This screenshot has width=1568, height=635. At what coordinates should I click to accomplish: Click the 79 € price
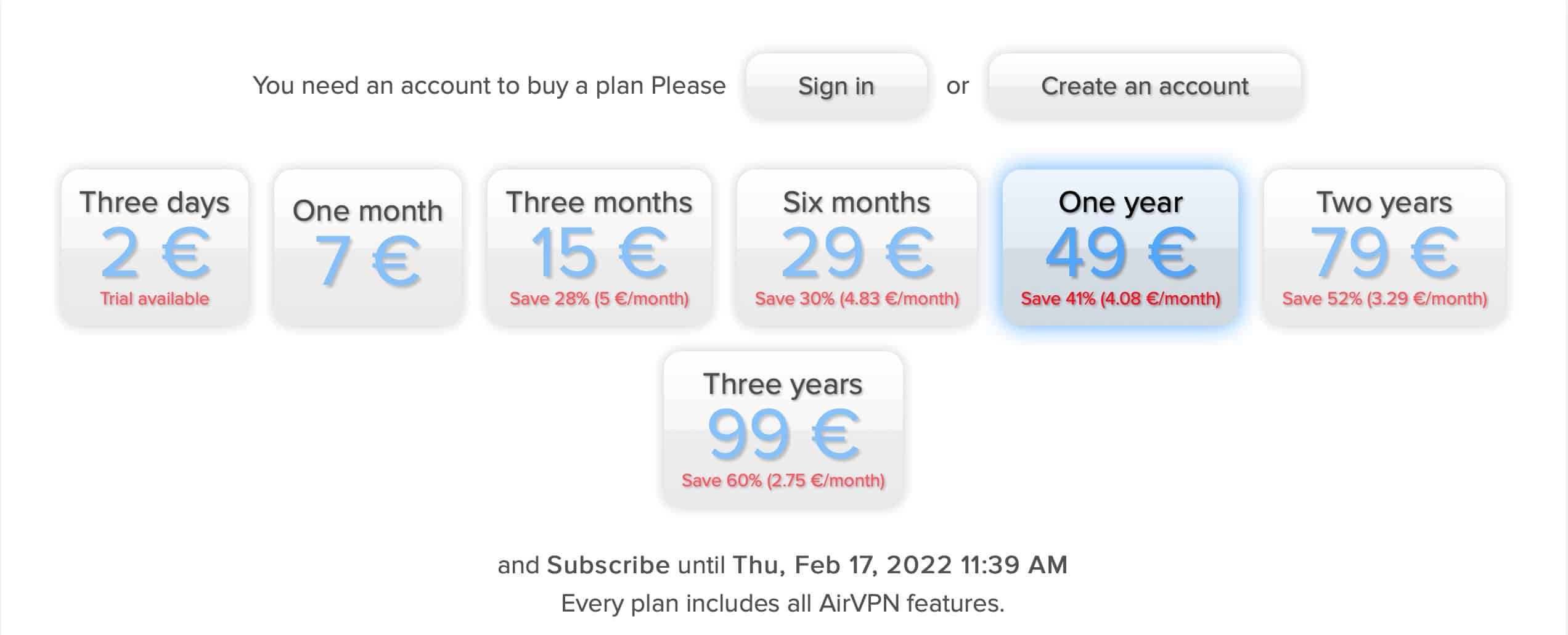(1384, 253)
